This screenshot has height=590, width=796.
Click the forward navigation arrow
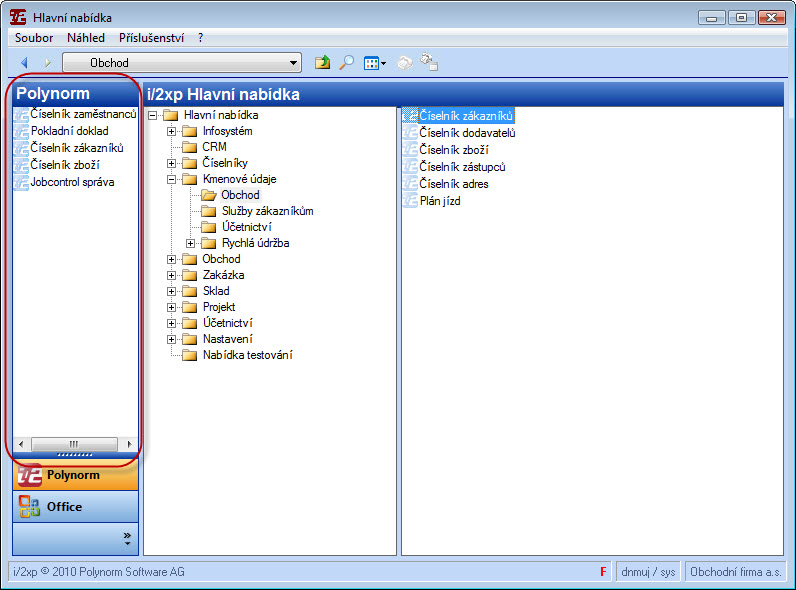pos(47,63)
